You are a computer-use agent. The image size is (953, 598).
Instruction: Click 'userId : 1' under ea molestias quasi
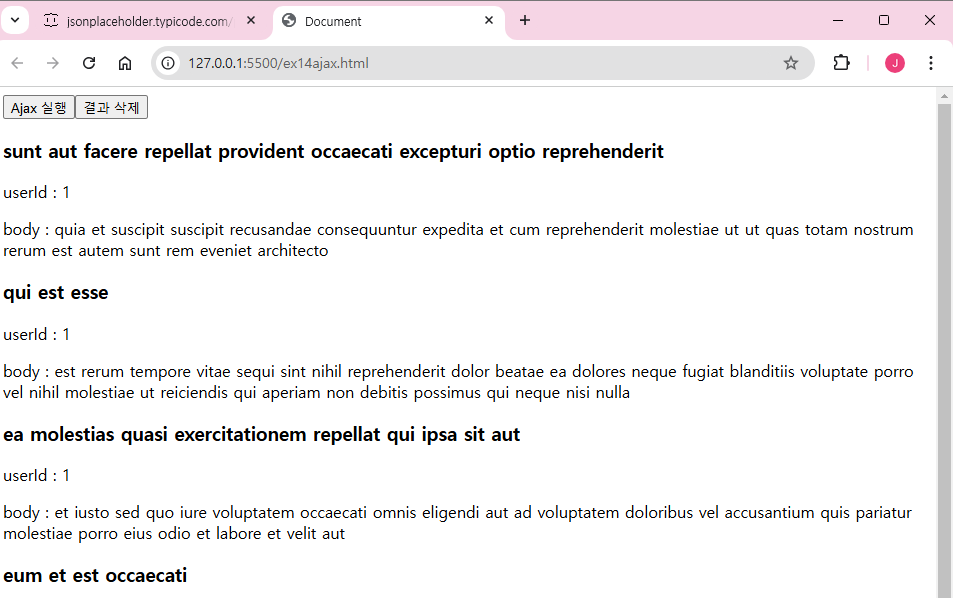(x=36, y=475)
